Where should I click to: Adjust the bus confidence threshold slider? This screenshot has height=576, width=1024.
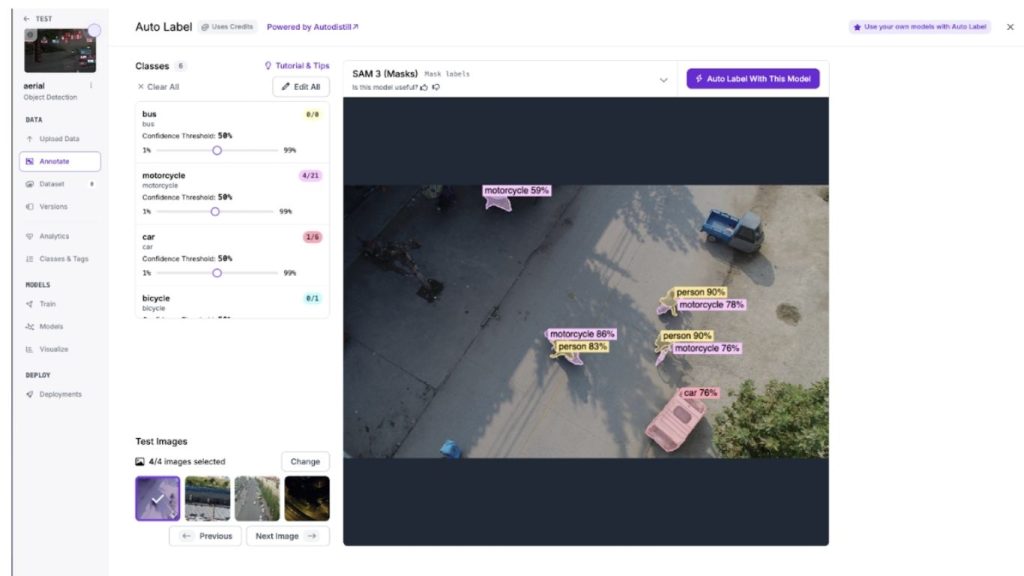(x=217, y=150)
